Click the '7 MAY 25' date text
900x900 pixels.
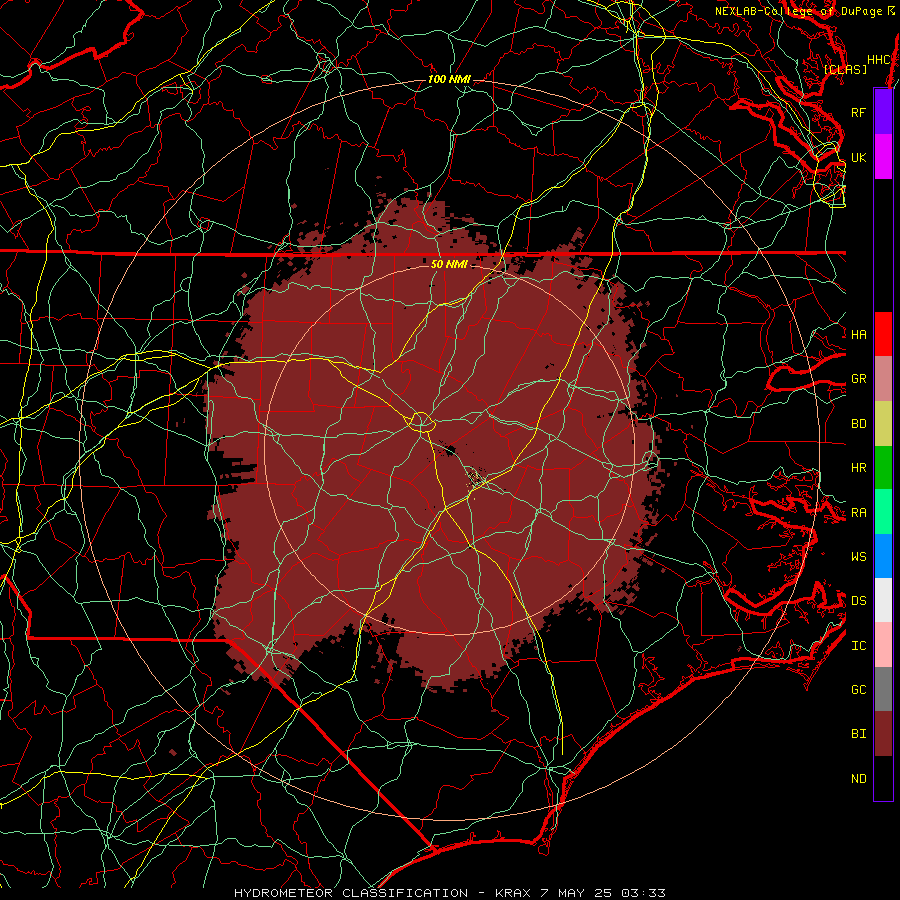click(576, 893)
